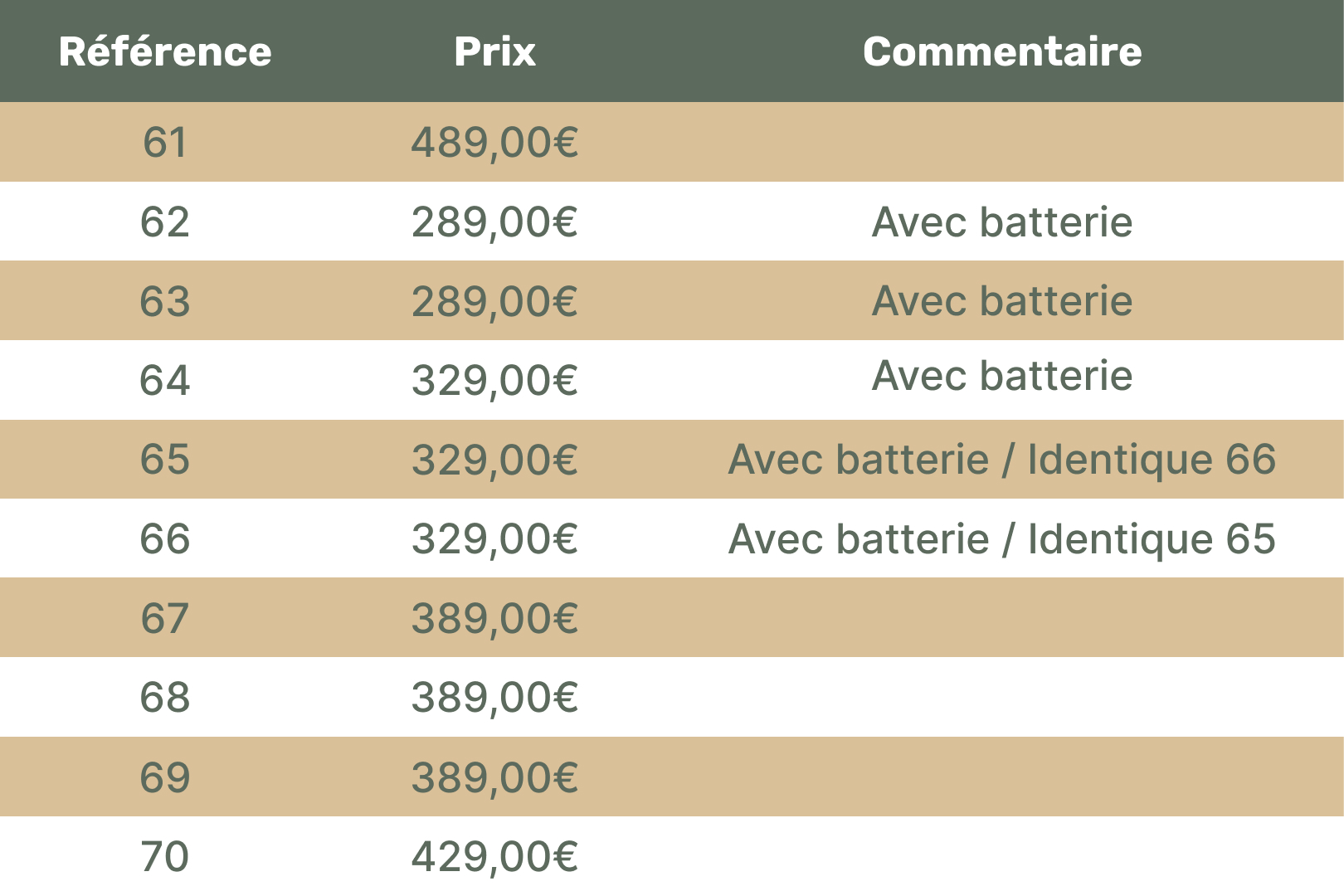
Task: Select reference number 64 cell
Action: tap(165, 380)
